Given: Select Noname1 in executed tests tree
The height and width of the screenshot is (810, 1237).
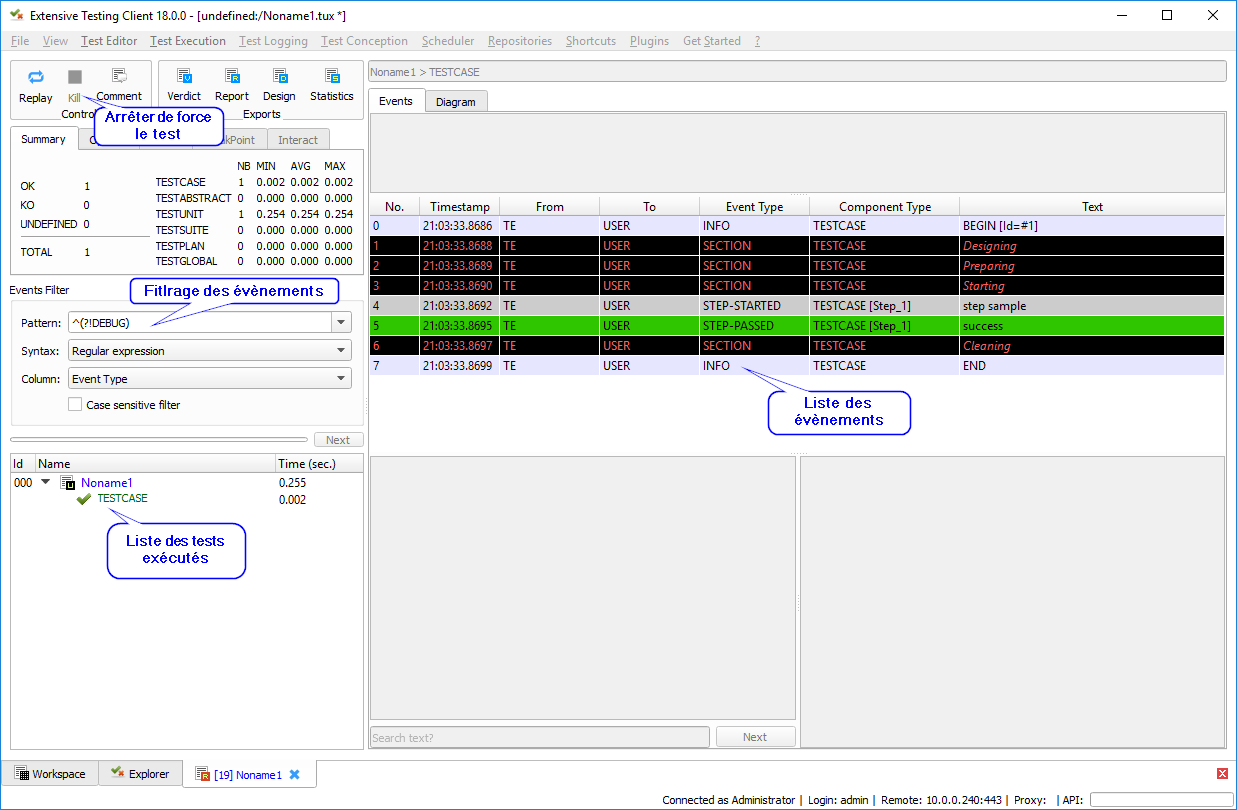Looking at the screenshot, I should pos(107,483).
